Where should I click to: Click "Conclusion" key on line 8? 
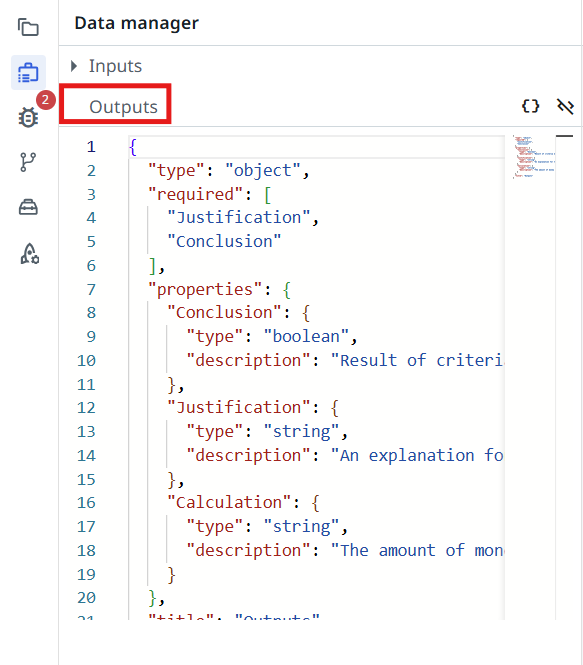224,313
